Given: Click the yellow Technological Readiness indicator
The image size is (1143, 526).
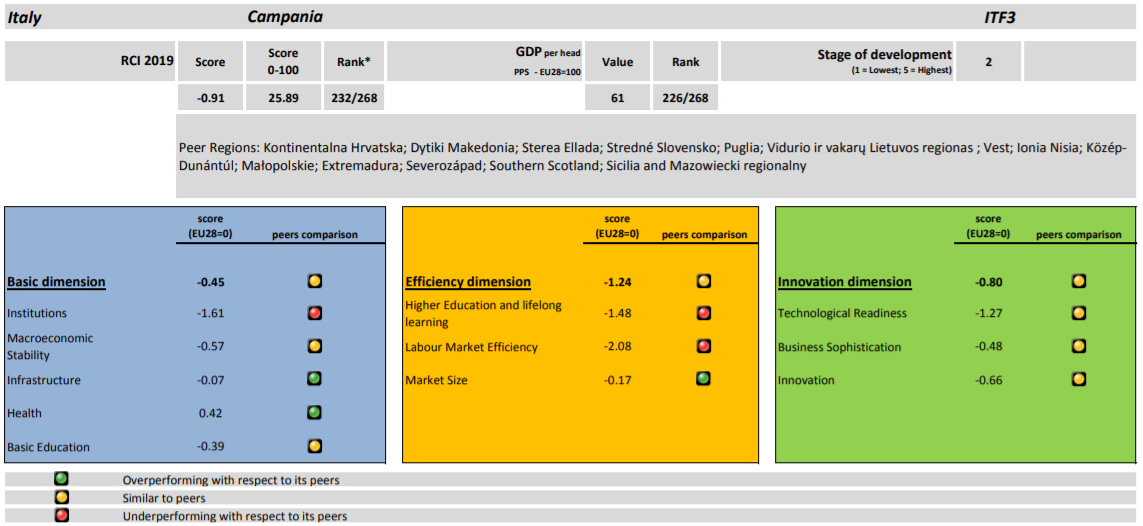Looking at the screenshot, I should pos(1079,313).
